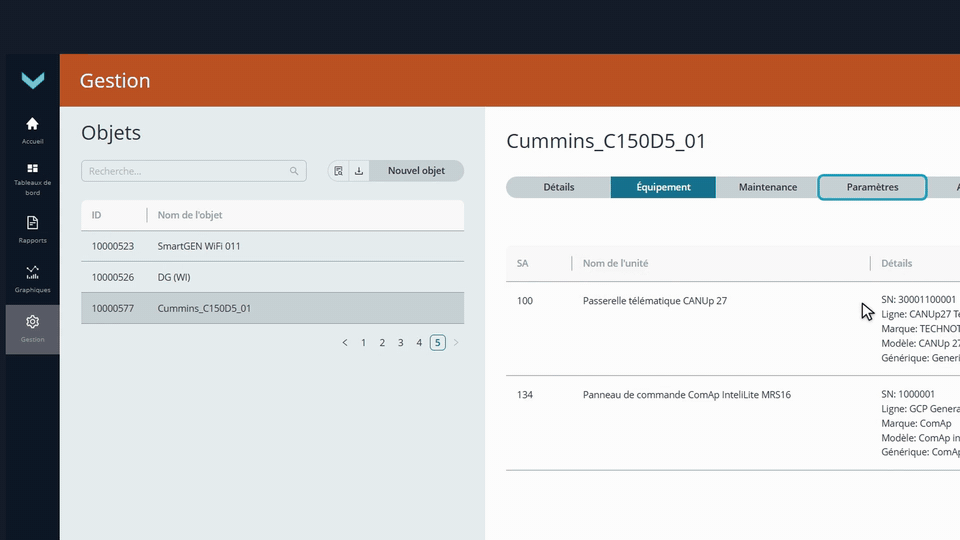Sort by Nom de l'objet header

(190, 215)
